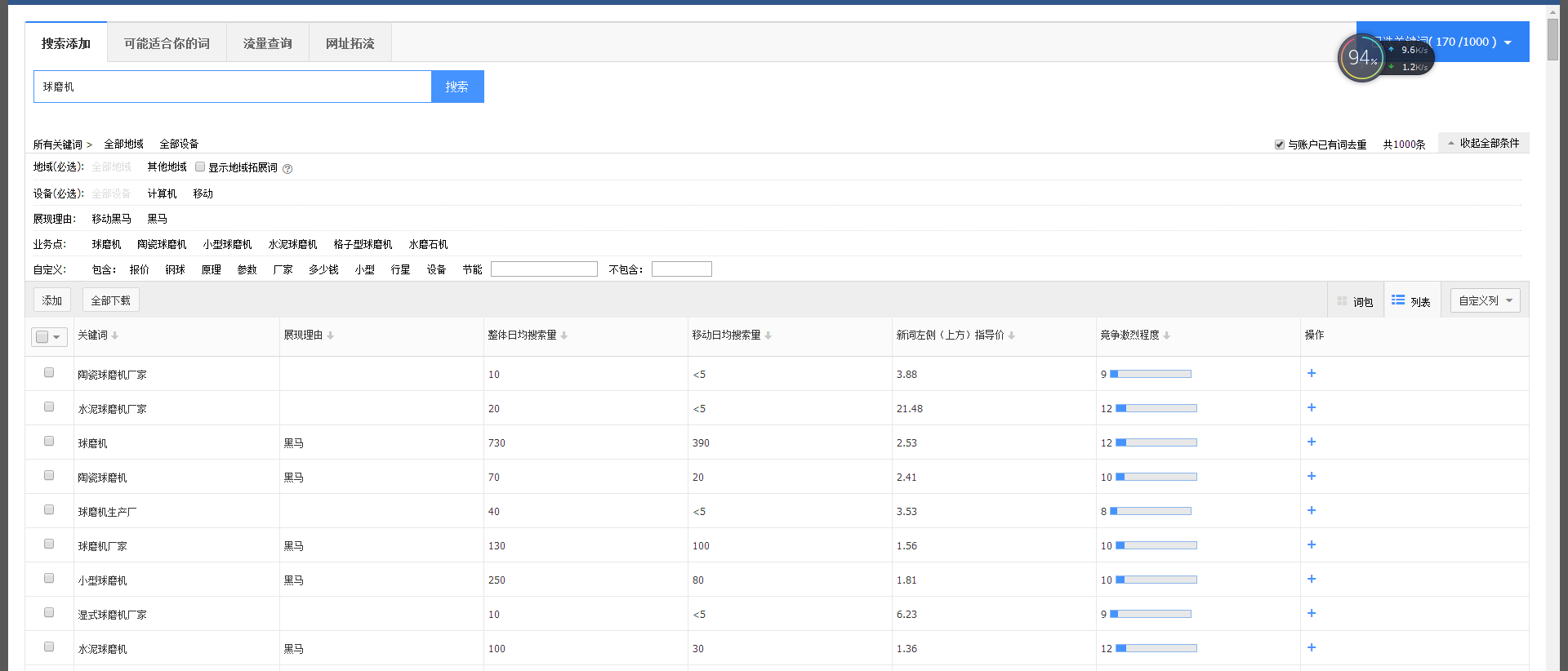Sort by 整体日均搜索量 column arrow
This screenshot has height=671, width=1568.
tap(564, 335)
